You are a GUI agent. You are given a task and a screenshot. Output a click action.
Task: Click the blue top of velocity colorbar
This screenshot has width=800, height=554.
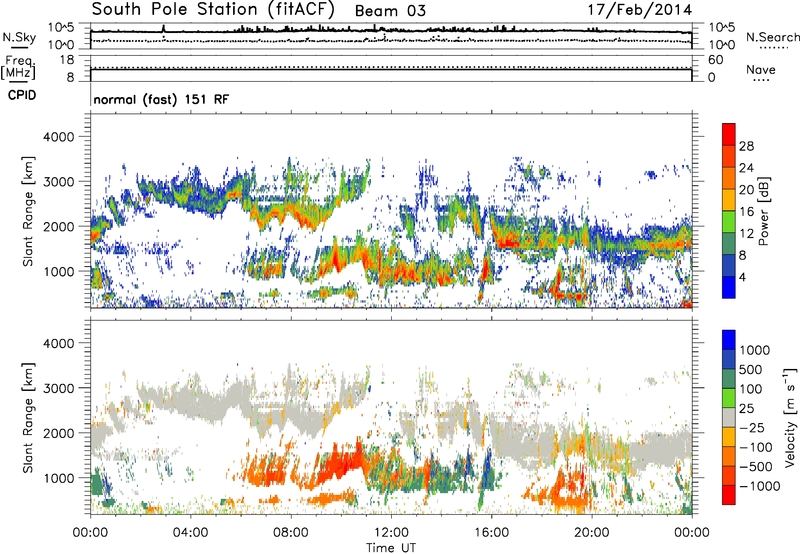pos(729,340)
